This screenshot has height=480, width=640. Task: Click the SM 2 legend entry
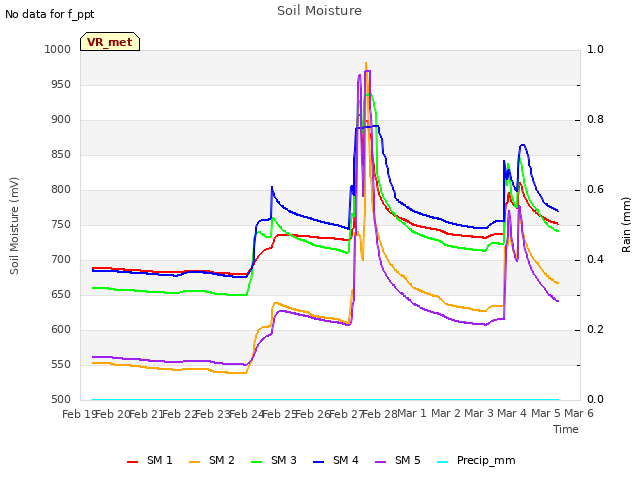[x=212, y=460]
